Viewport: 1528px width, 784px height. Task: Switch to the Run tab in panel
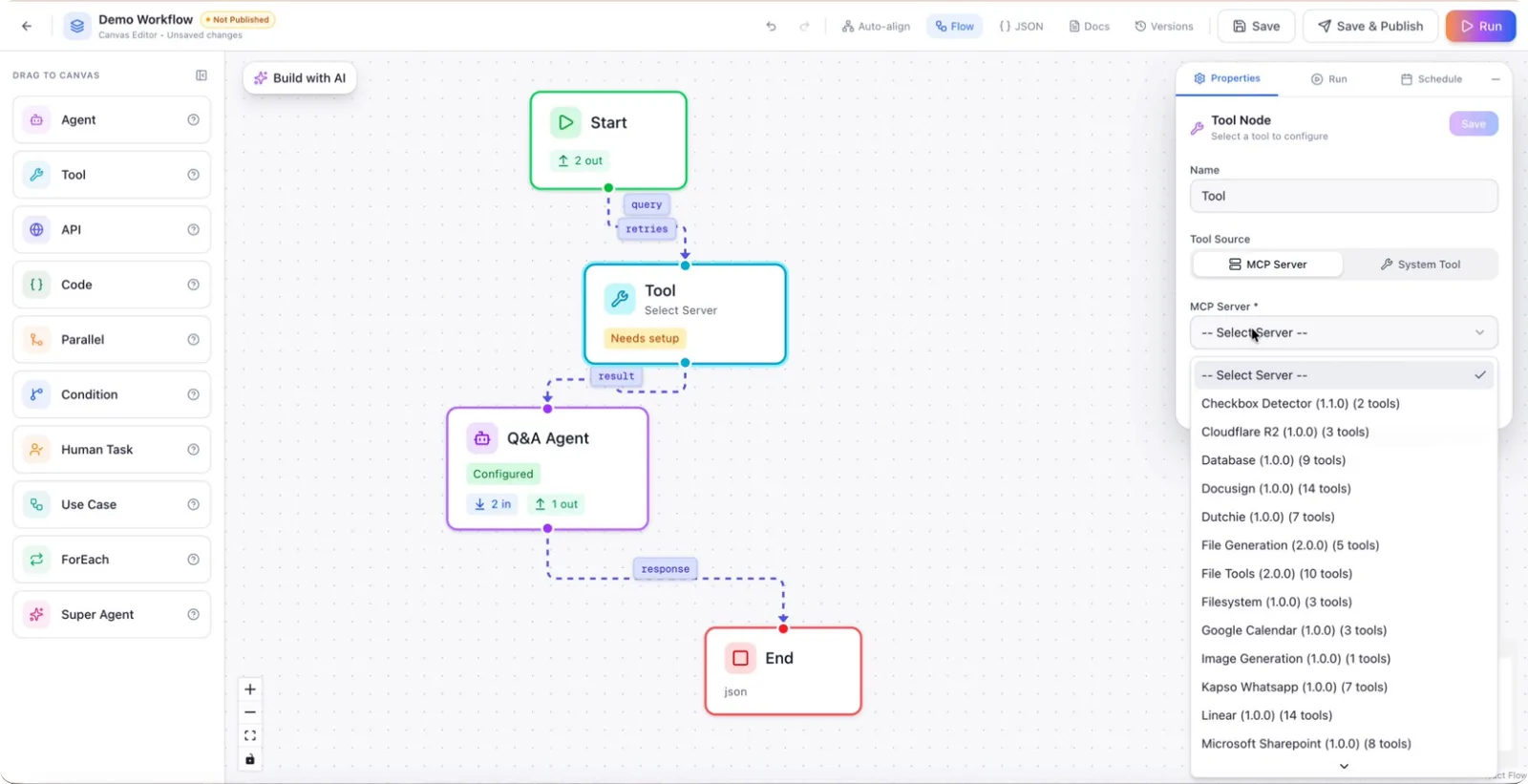[1328, 79]
